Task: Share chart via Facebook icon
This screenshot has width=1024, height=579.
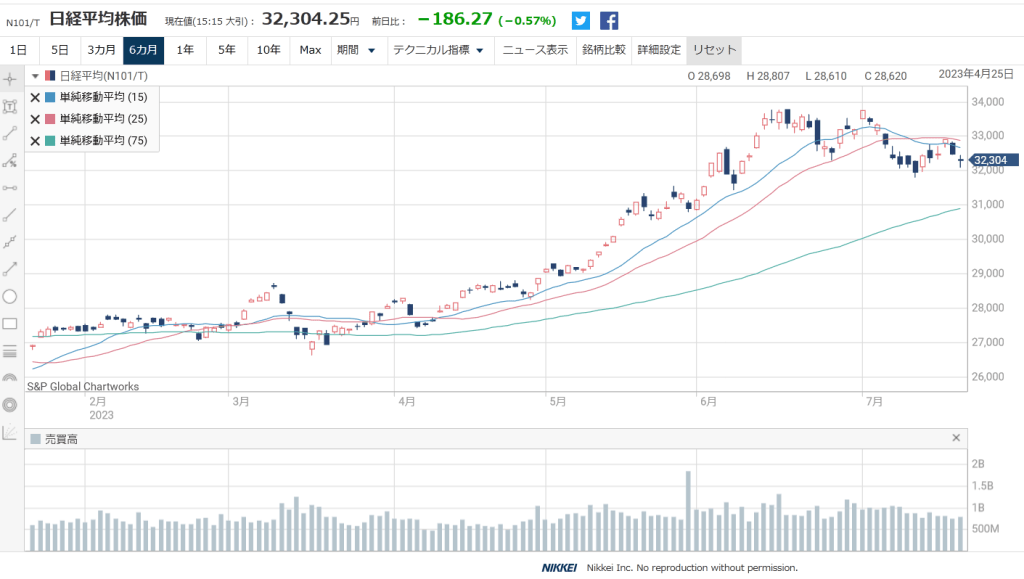Action: pos(608,20)
